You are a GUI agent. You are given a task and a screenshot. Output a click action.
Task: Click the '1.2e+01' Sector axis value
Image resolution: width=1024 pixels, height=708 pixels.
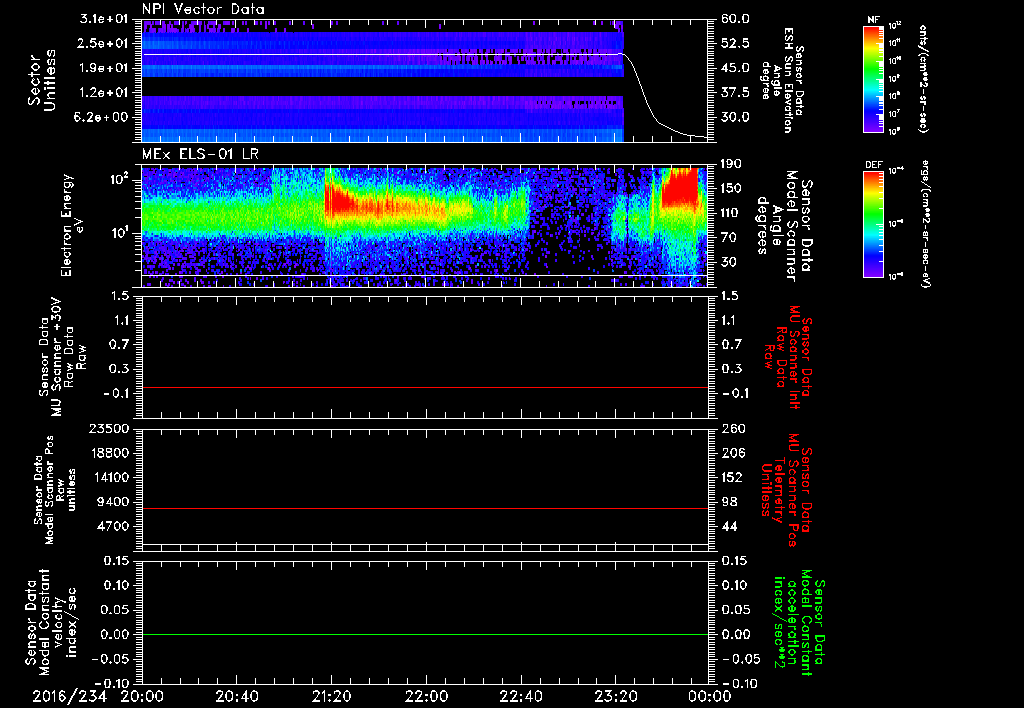106,93
